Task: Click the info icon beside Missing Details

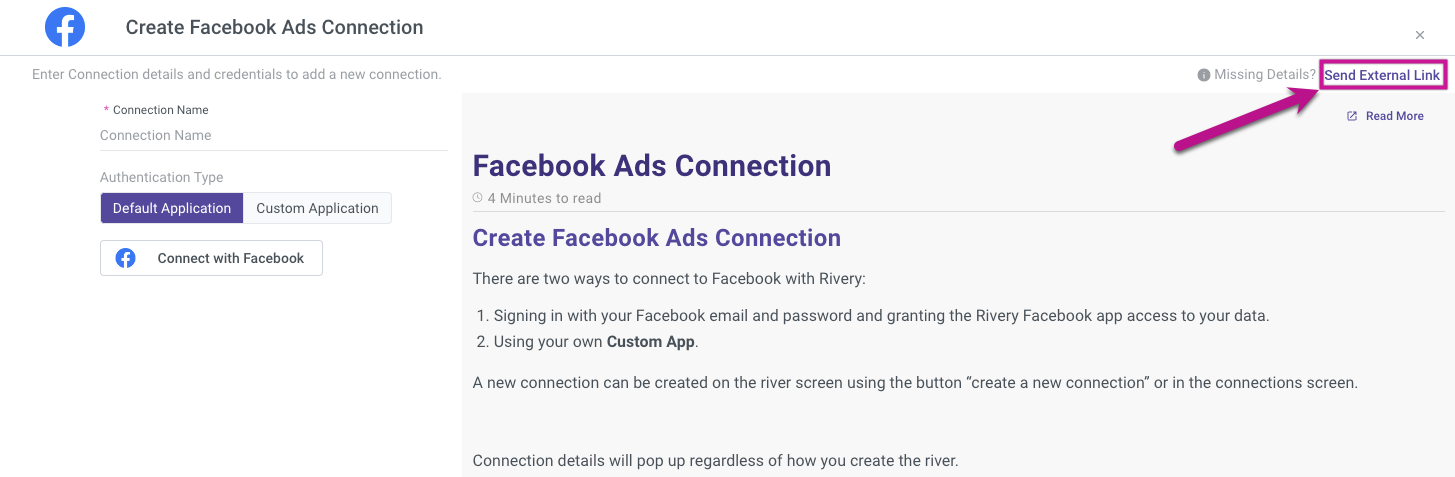Action: point(1204,75)
